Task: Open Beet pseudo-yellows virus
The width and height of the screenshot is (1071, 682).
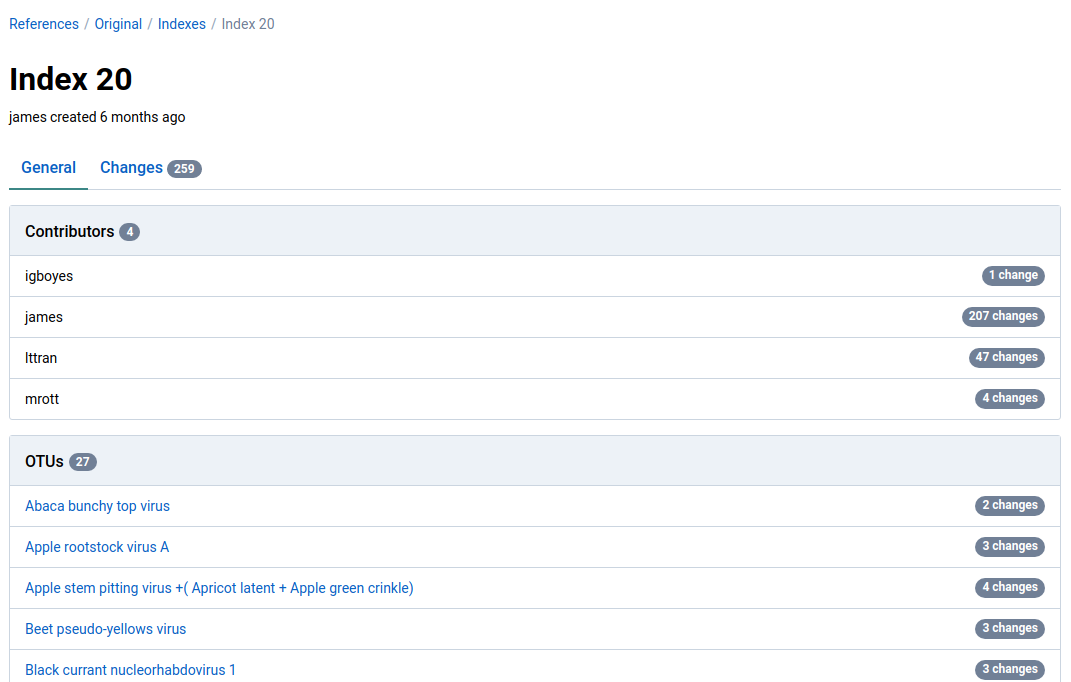Action: pyautogui.click(x=105, y=629)
